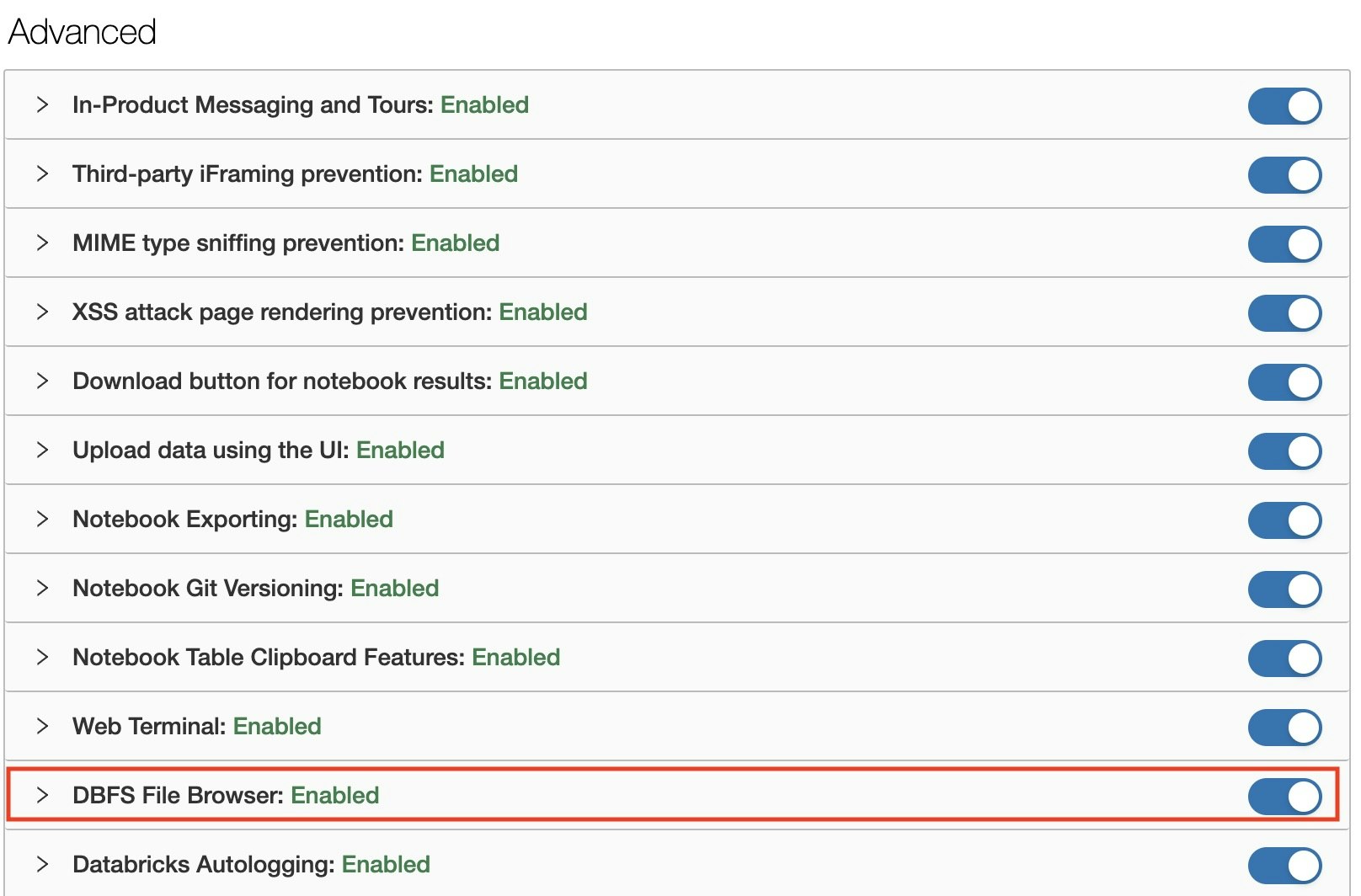The image size is (1361, 896).
Task: Toggle the DBFS File Browser switch
Action: (x=1284, y=797)
